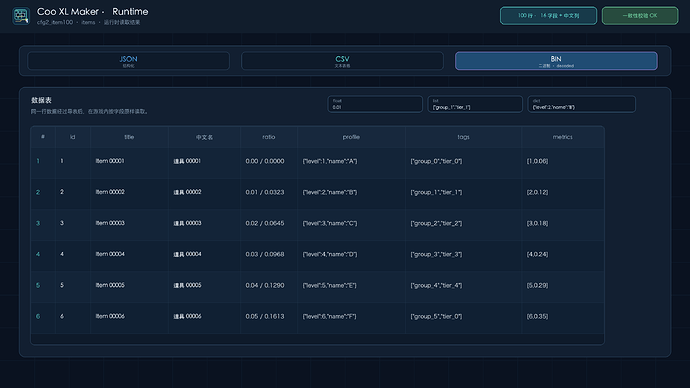Click the '#' column header

tap(43, 137)
